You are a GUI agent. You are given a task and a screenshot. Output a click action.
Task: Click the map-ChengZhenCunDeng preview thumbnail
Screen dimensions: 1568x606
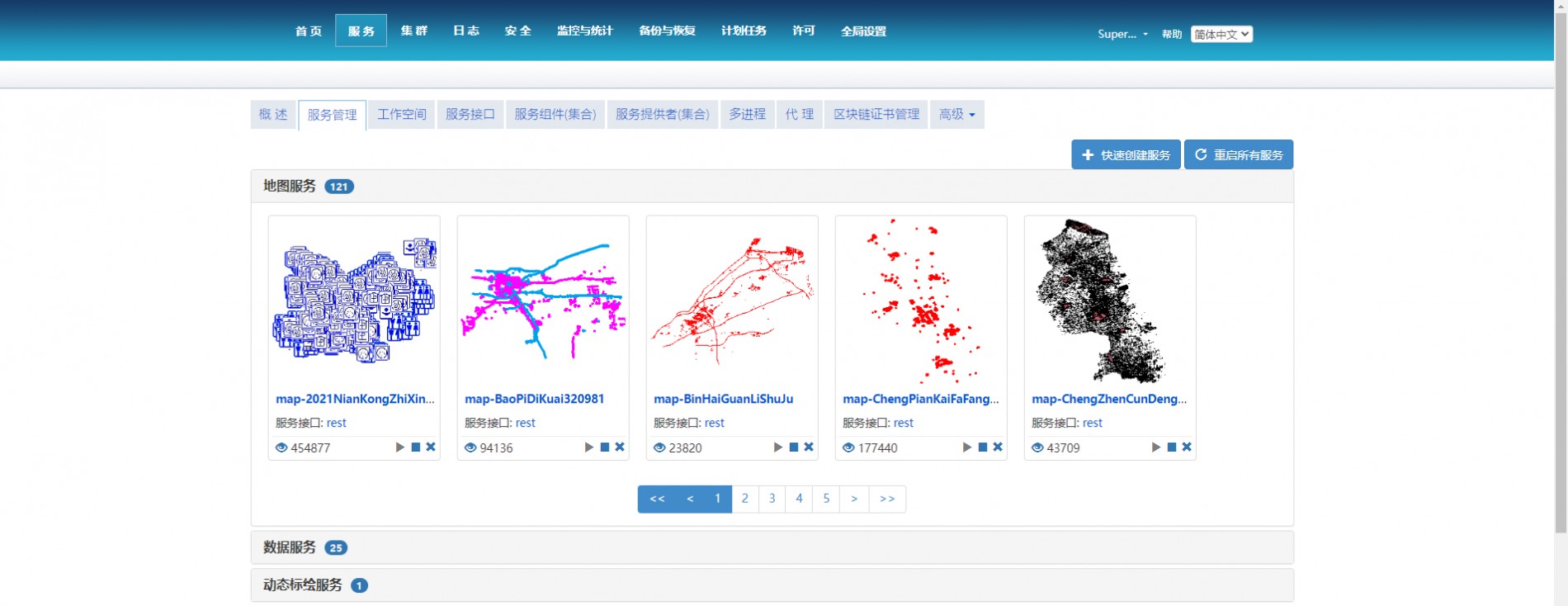click(x=1110, y=302)
